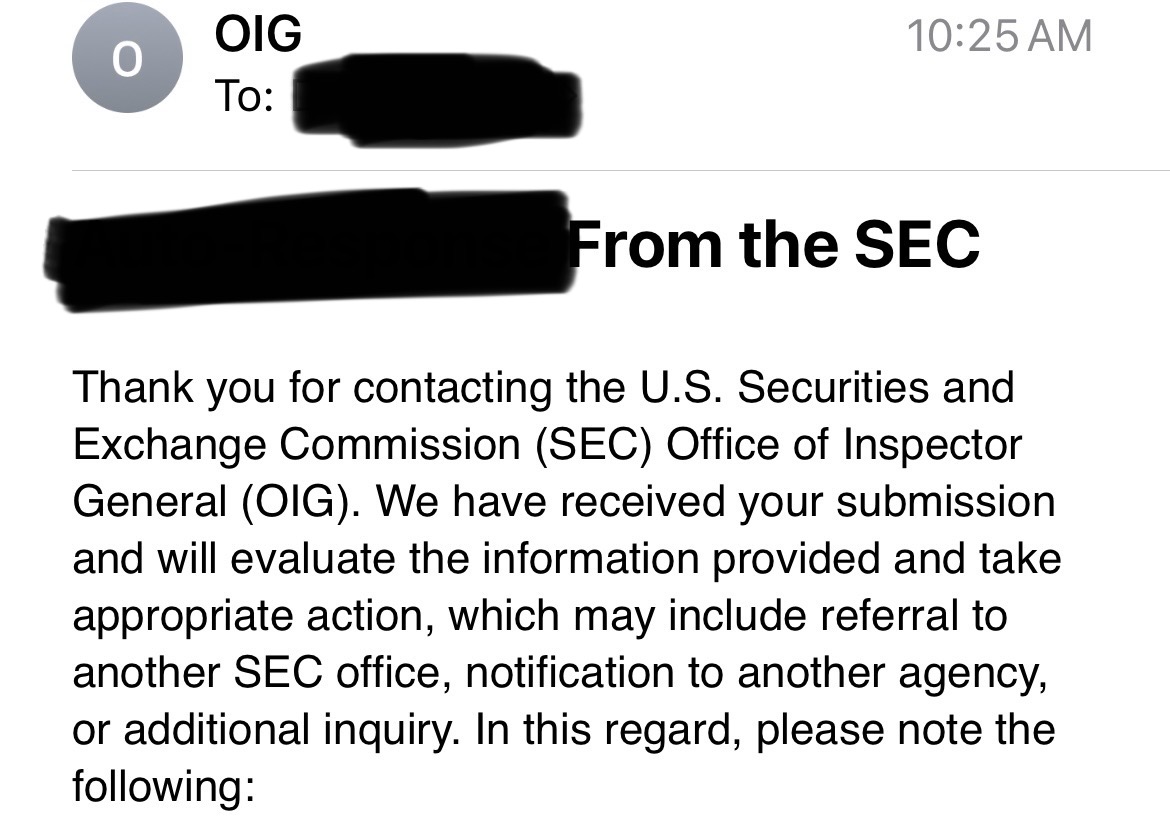1170x829 pixels.
Task: Click the "Office of Inspector" phrase
Action: (843, 445)
